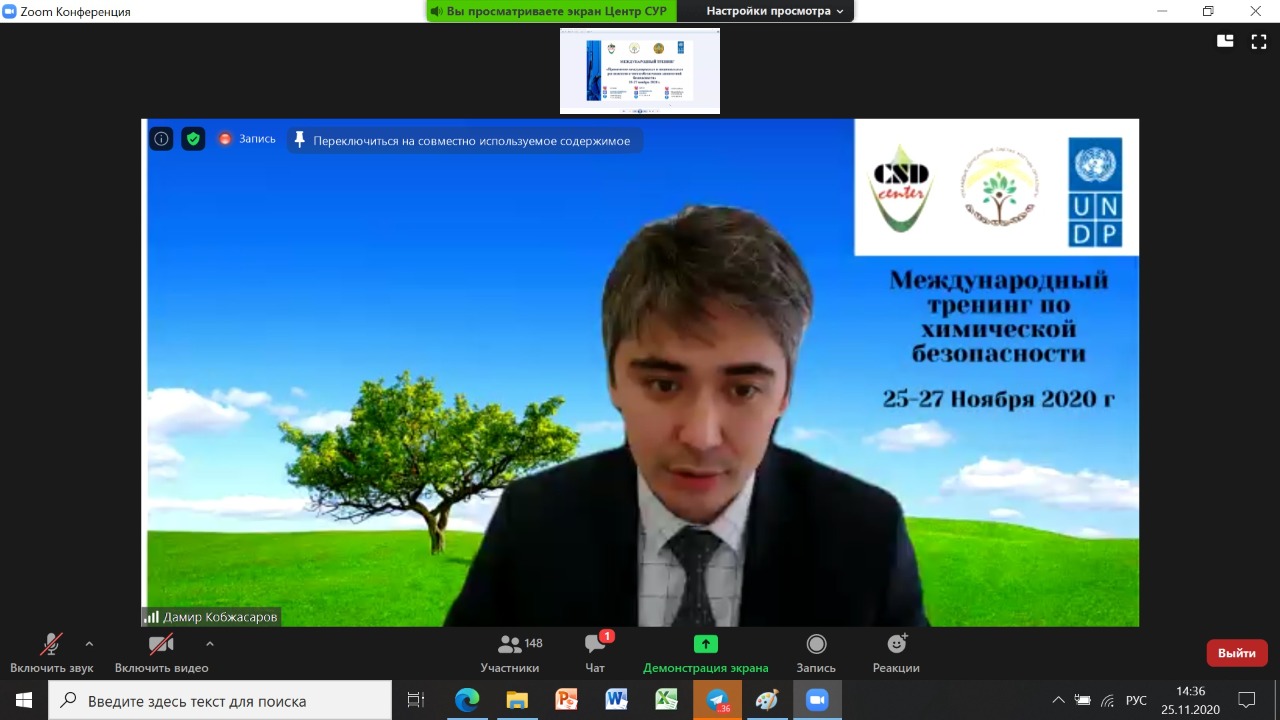
Task: Leave meeting with the red Выйти button
Action: pyautogui.click(x=1237, y=653)
